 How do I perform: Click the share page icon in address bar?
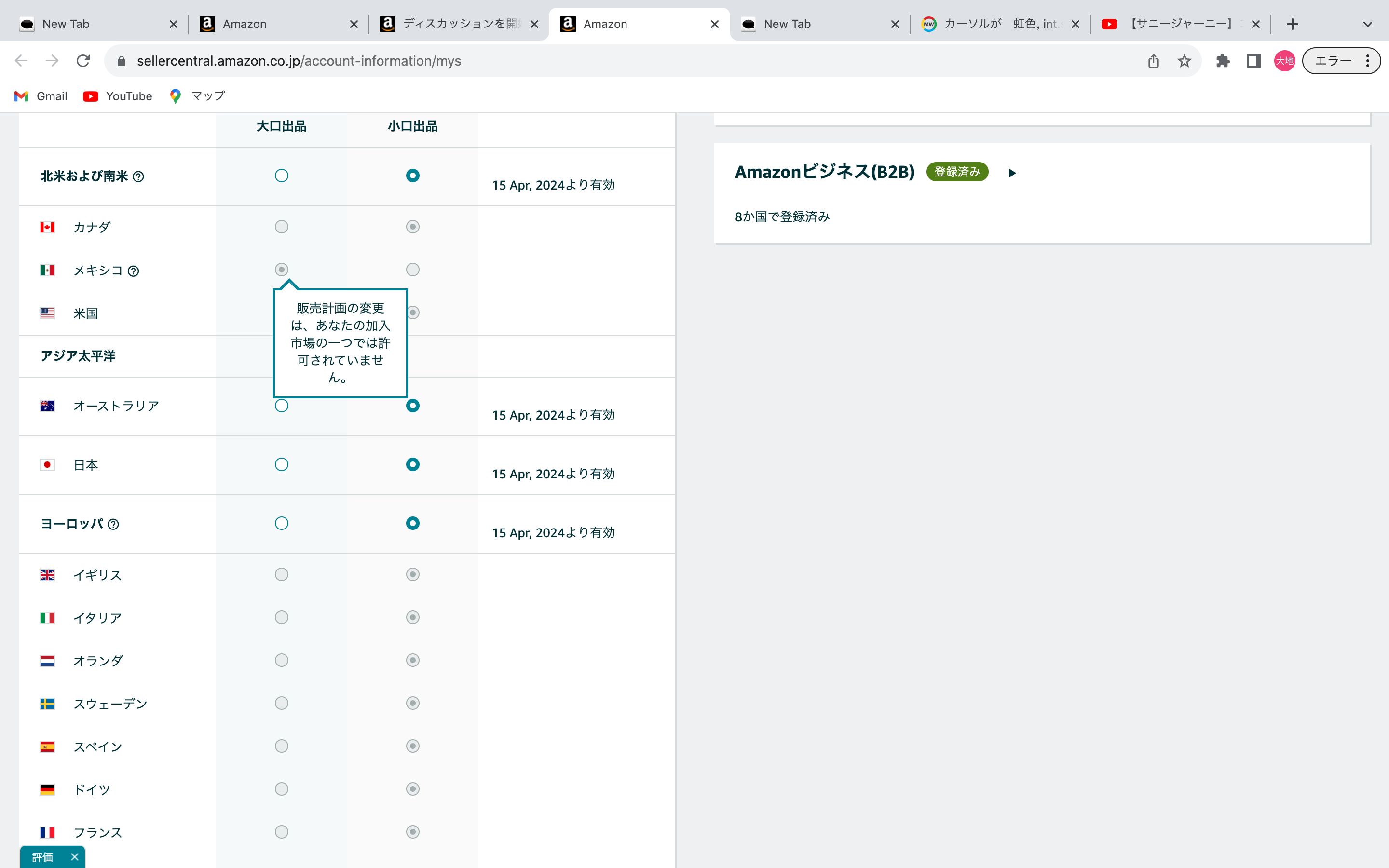point(1153,60)
